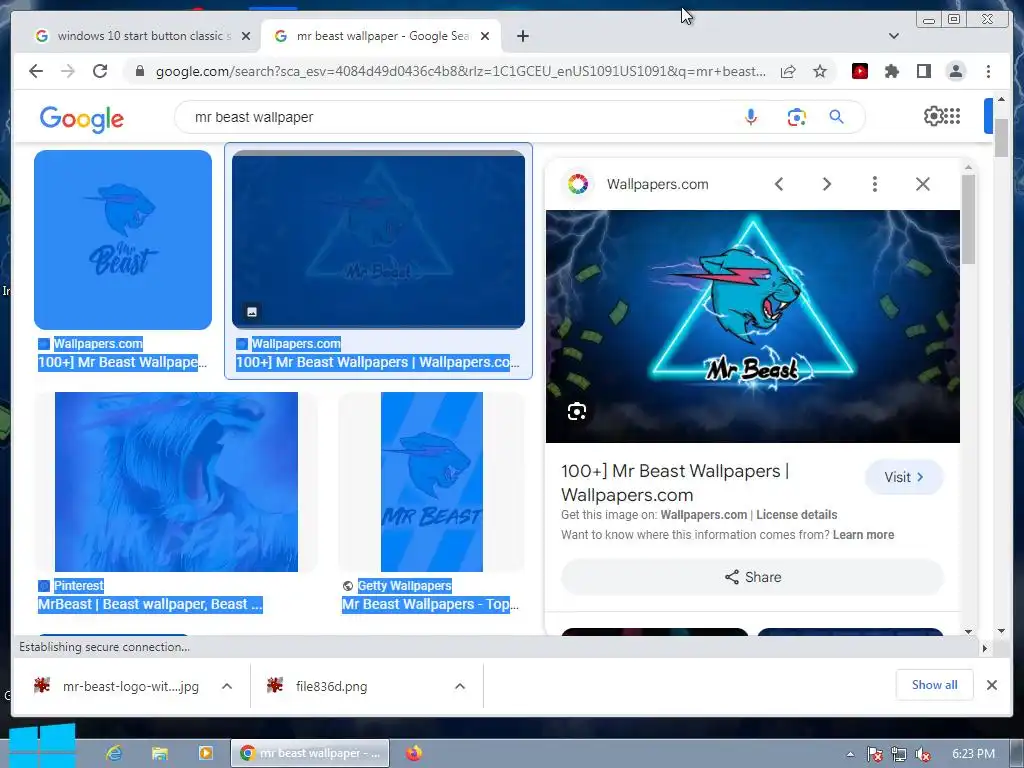Open the Extensions puzzle menu
This screenshot has width=1024, height=768.
click(891, 71)
